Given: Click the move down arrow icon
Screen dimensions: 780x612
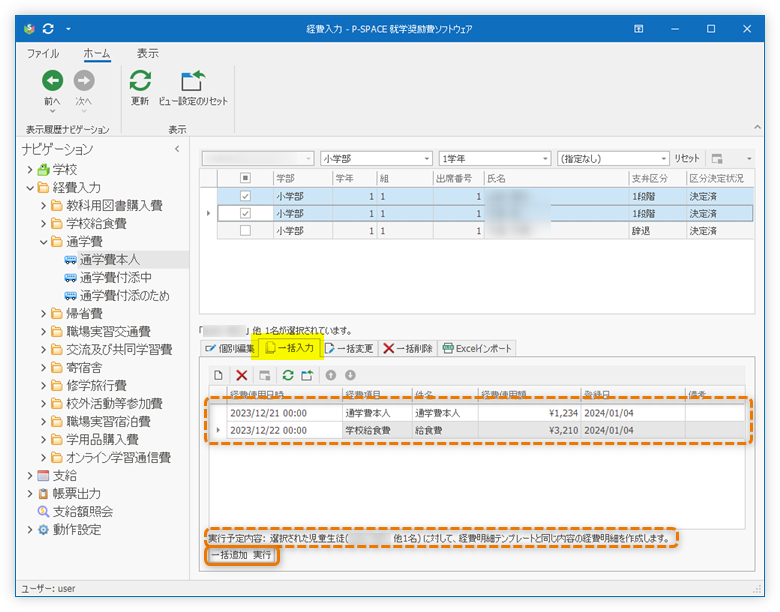Looking at the screenshot, I should coord(350,375).
